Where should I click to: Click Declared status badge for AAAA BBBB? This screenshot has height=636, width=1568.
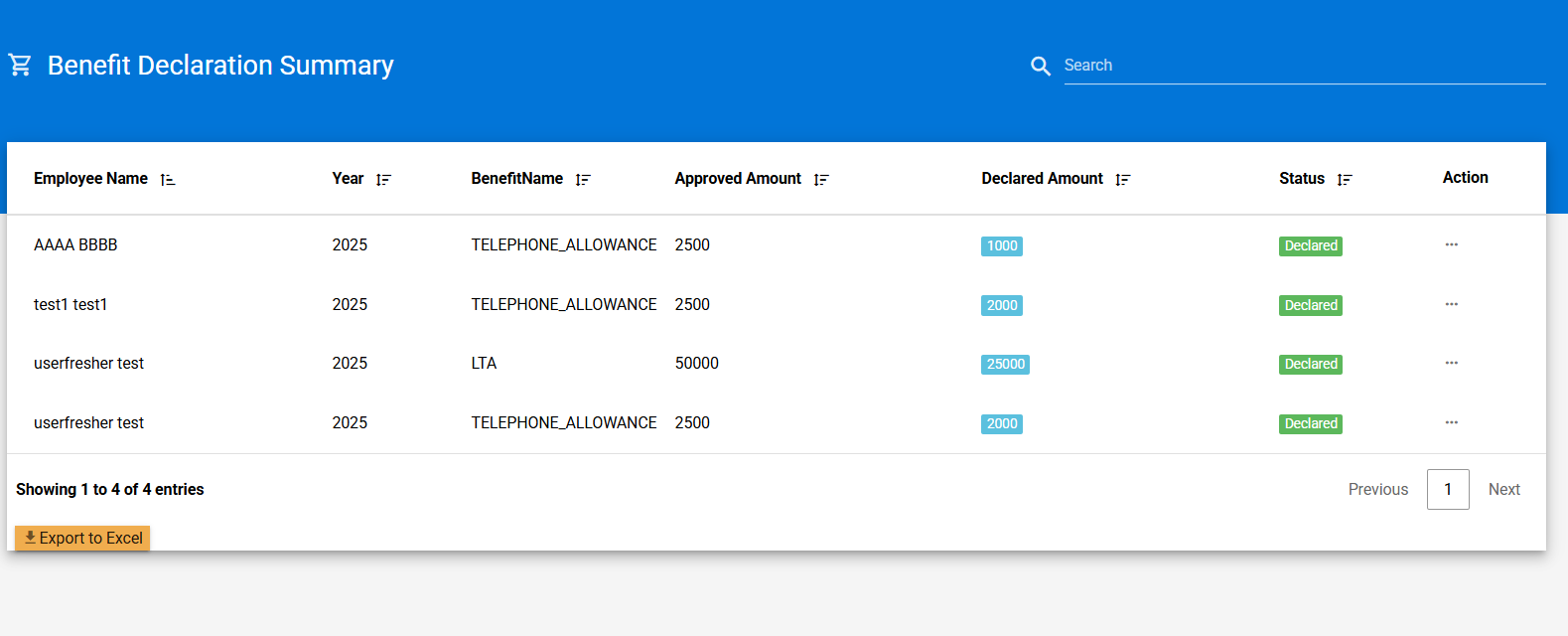(x=1310, y=246)
